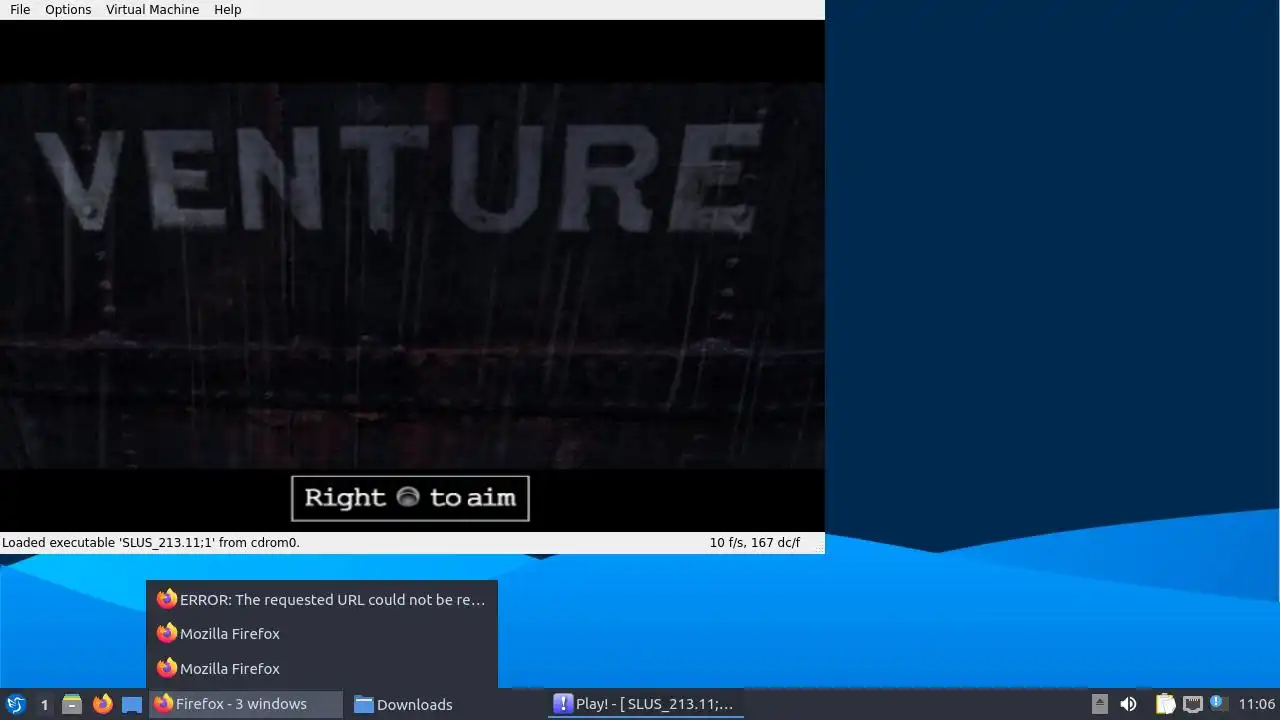Click the folder icon on the Downloads button

(x=364, y=704)
